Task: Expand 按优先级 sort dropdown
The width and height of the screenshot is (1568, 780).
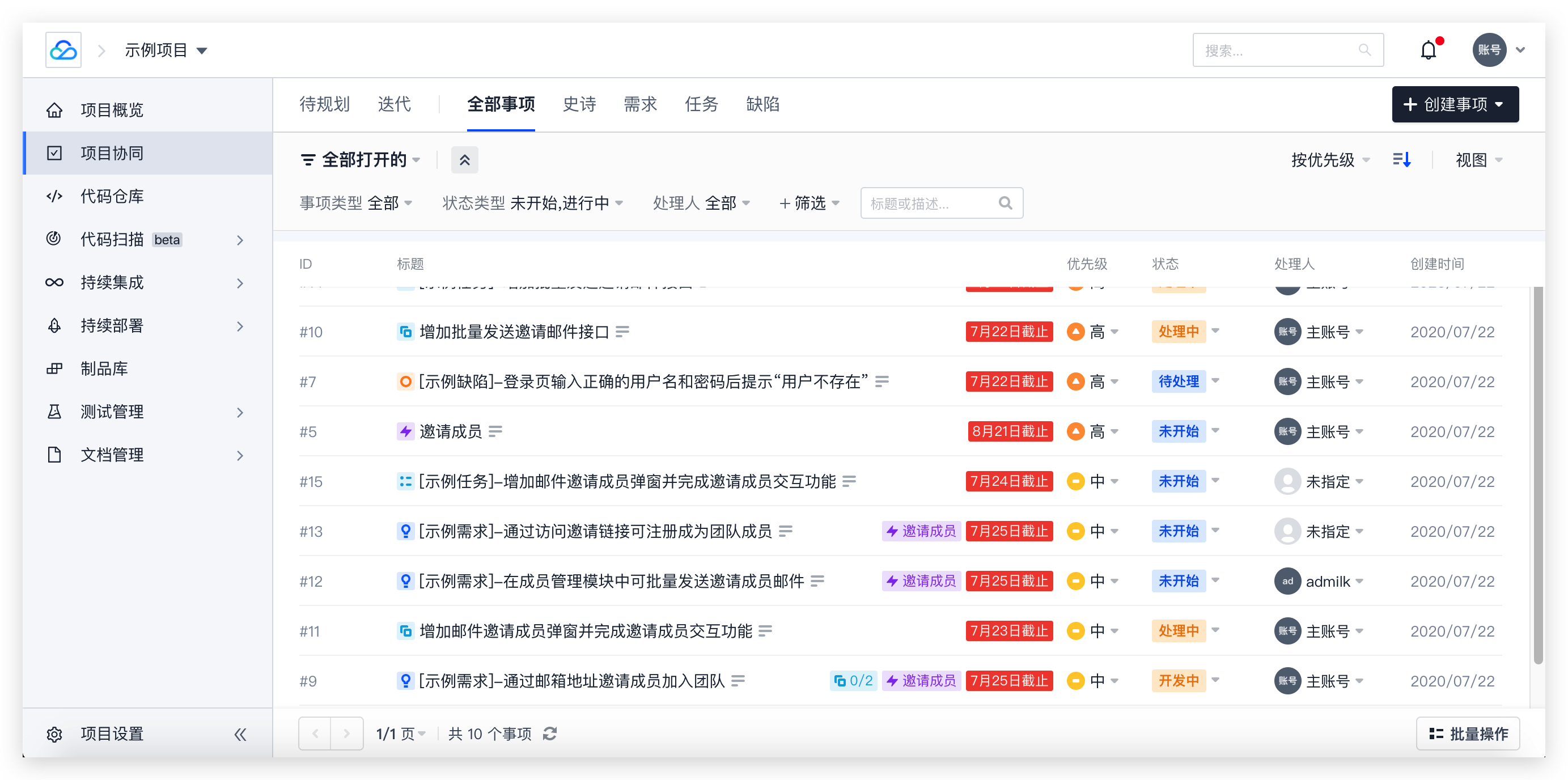Action: coord(1330,160)
